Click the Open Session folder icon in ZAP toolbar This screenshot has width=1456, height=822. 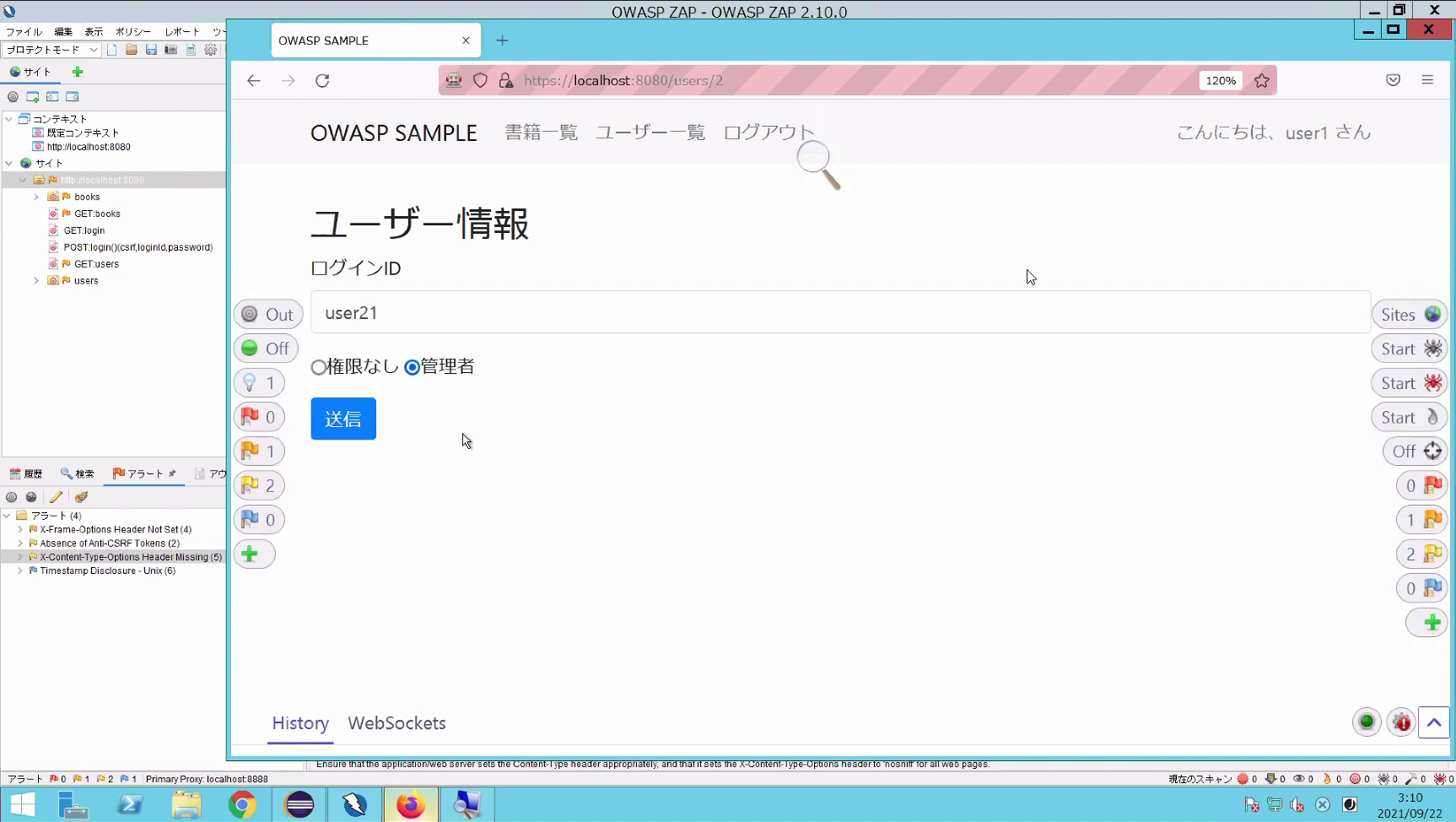(132, 50)
